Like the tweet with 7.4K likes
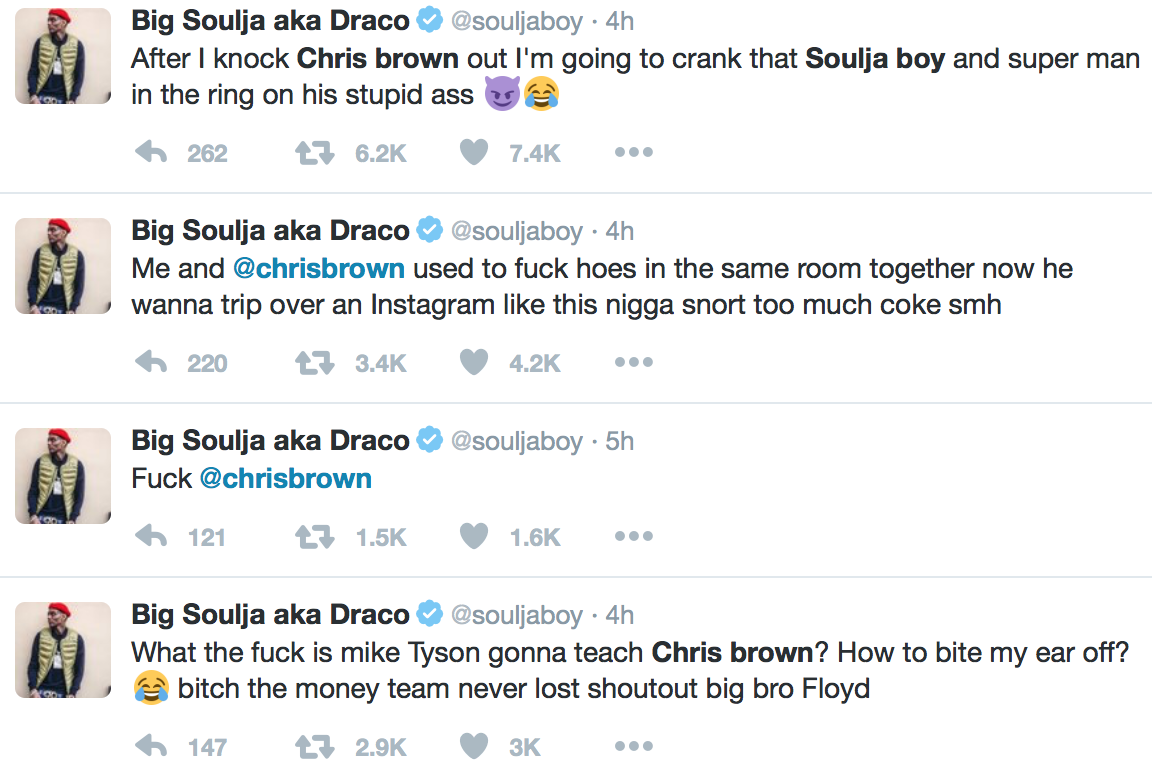 tap(474, 153)
